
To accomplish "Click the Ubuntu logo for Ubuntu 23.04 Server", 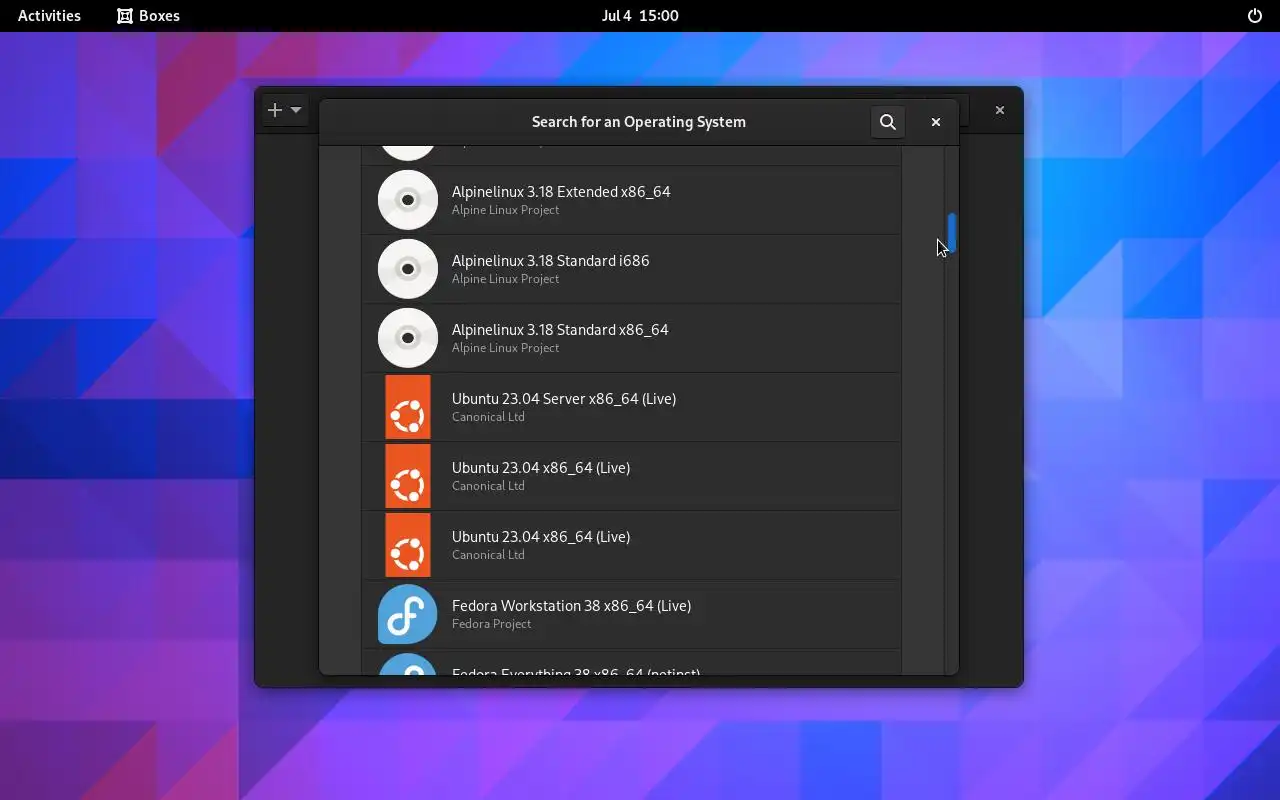I will pyautogui.click(x=408, y=407).
